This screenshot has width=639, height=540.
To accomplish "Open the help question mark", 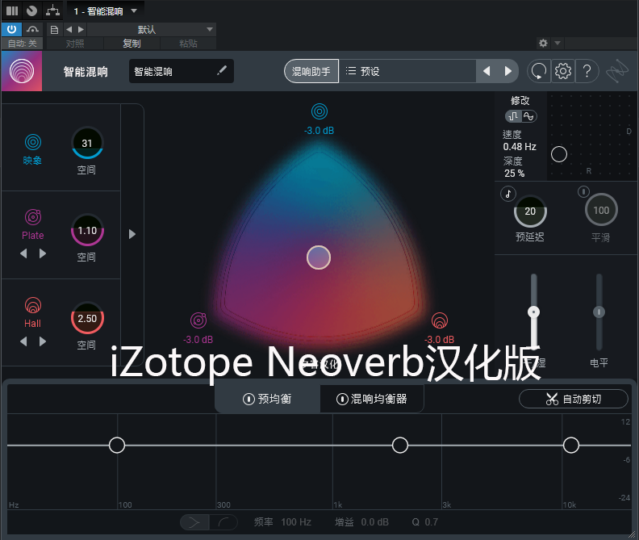I will 588,71.
